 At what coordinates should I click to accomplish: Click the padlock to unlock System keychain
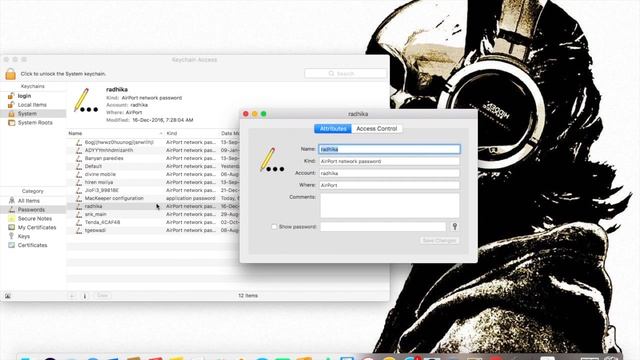click(x=11, y=74)
